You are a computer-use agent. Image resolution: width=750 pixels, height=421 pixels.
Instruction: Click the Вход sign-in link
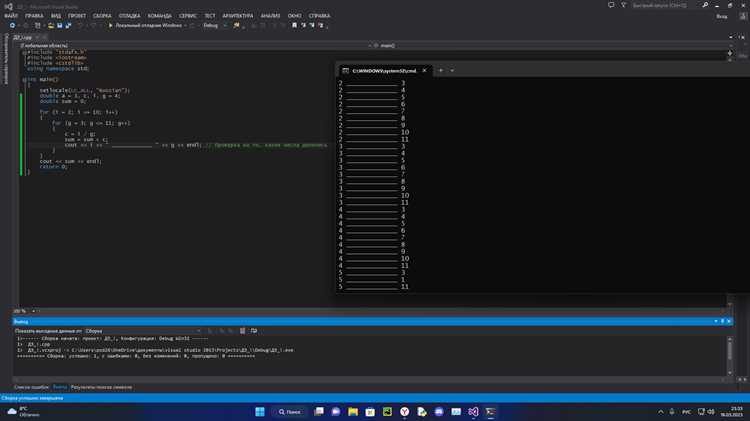point(721,16)
